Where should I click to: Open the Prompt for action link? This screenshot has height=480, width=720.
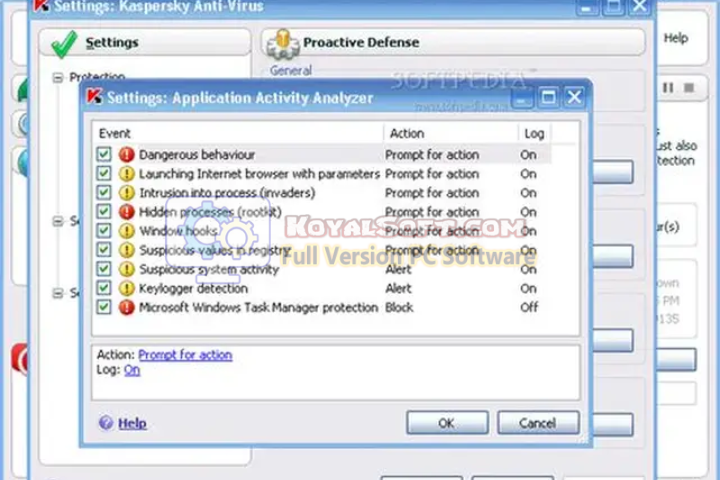(x=185, y=355)
